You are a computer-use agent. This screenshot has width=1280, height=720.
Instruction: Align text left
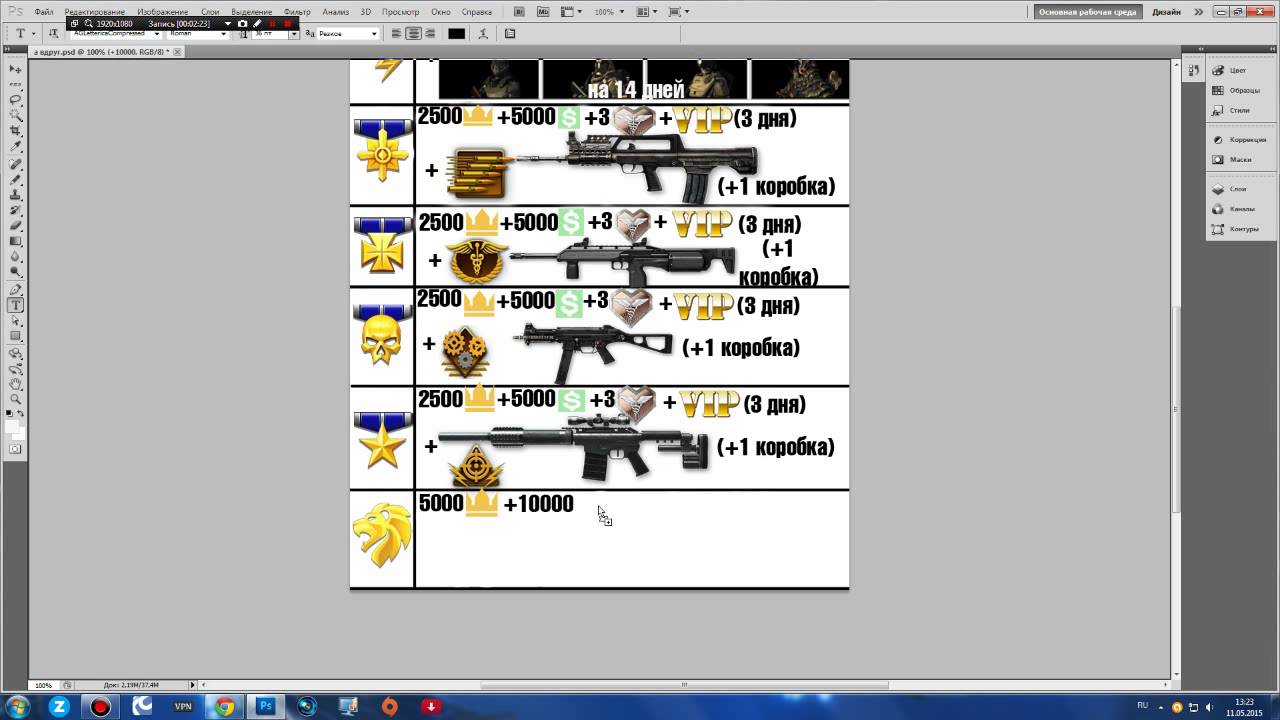pos(397,33)
